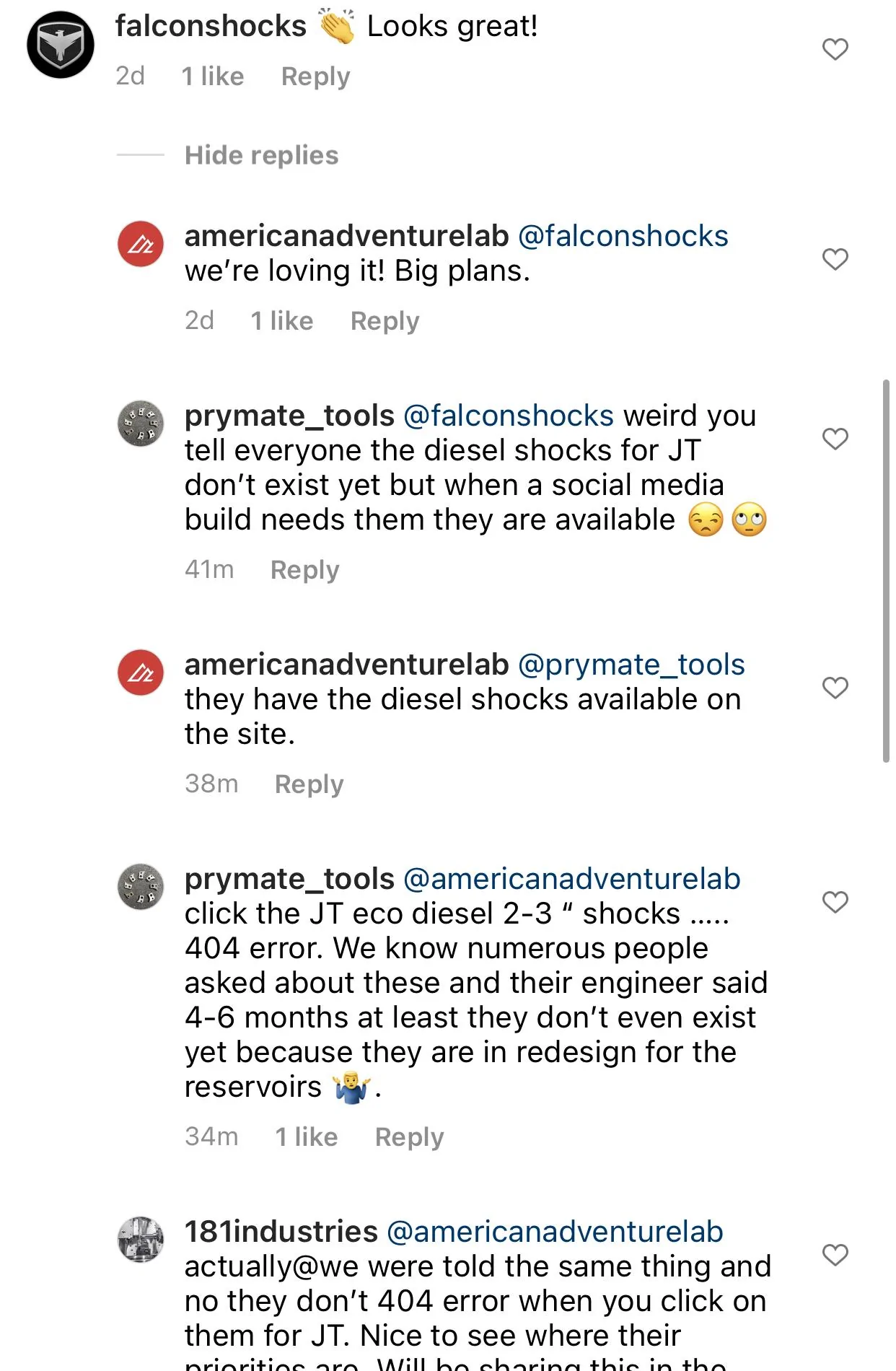Open @prymate_tools mention link
This screenshot has height=1371, width=896.
click(631, 665)
